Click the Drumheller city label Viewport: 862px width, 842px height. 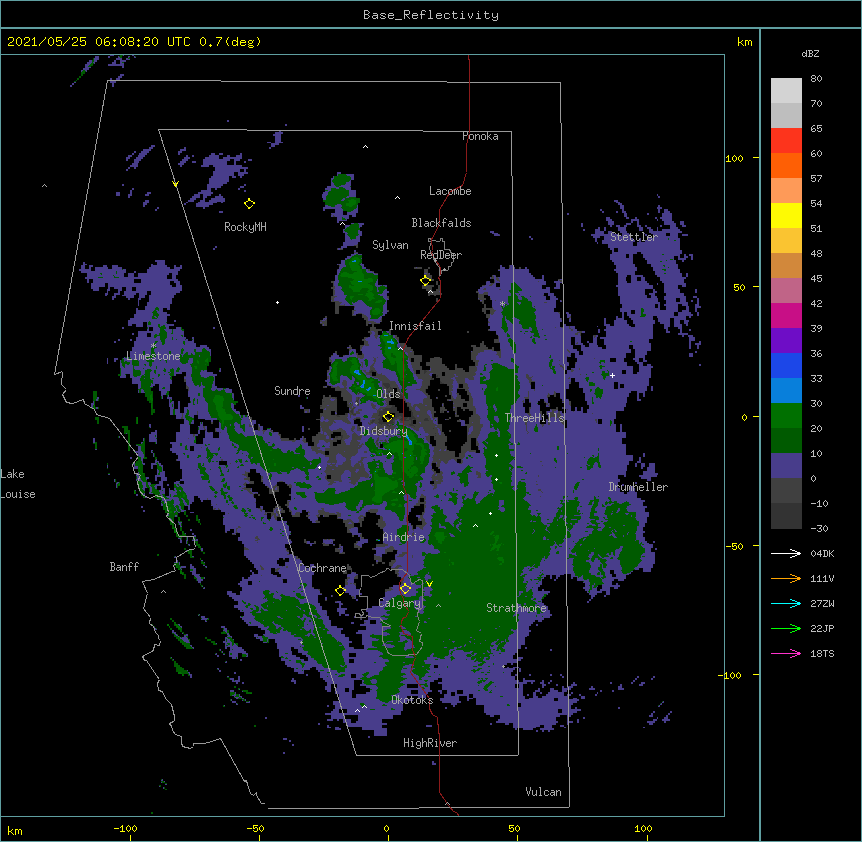[x=638, y=487]
